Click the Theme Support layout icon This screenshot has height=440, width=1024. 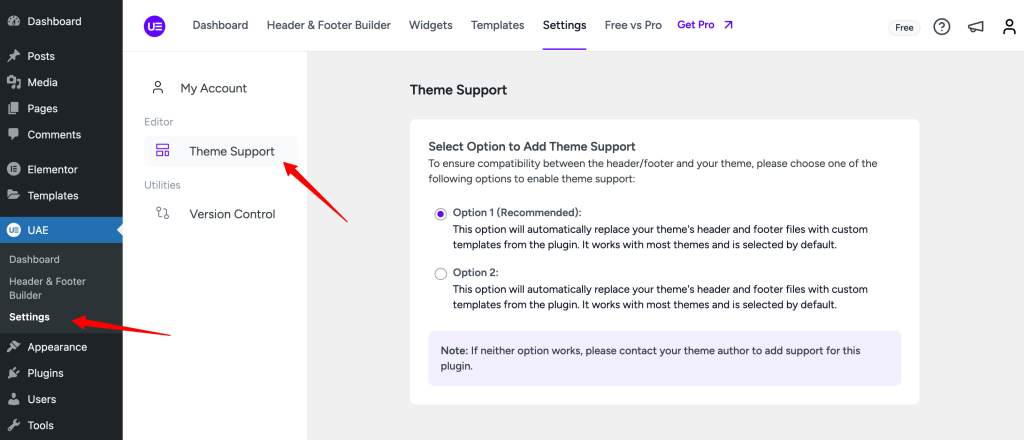[x=163, y=151]
